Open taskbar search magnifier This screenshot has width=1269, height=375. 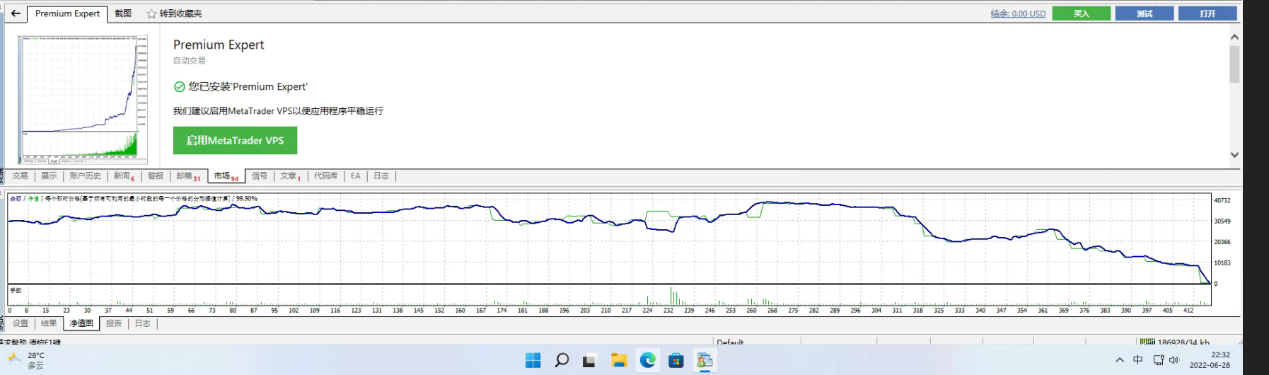(x=561, y=359)
